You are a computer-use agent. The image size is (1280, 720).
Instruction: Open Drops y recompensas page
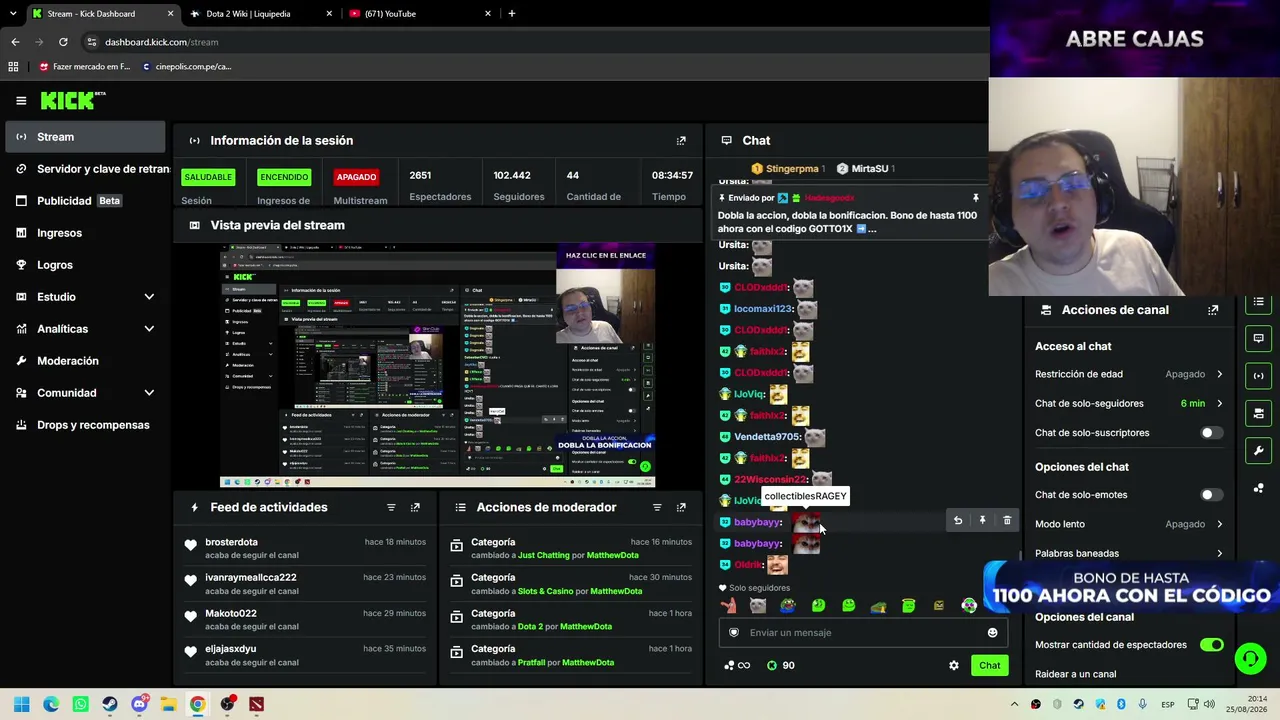(85, 425)
